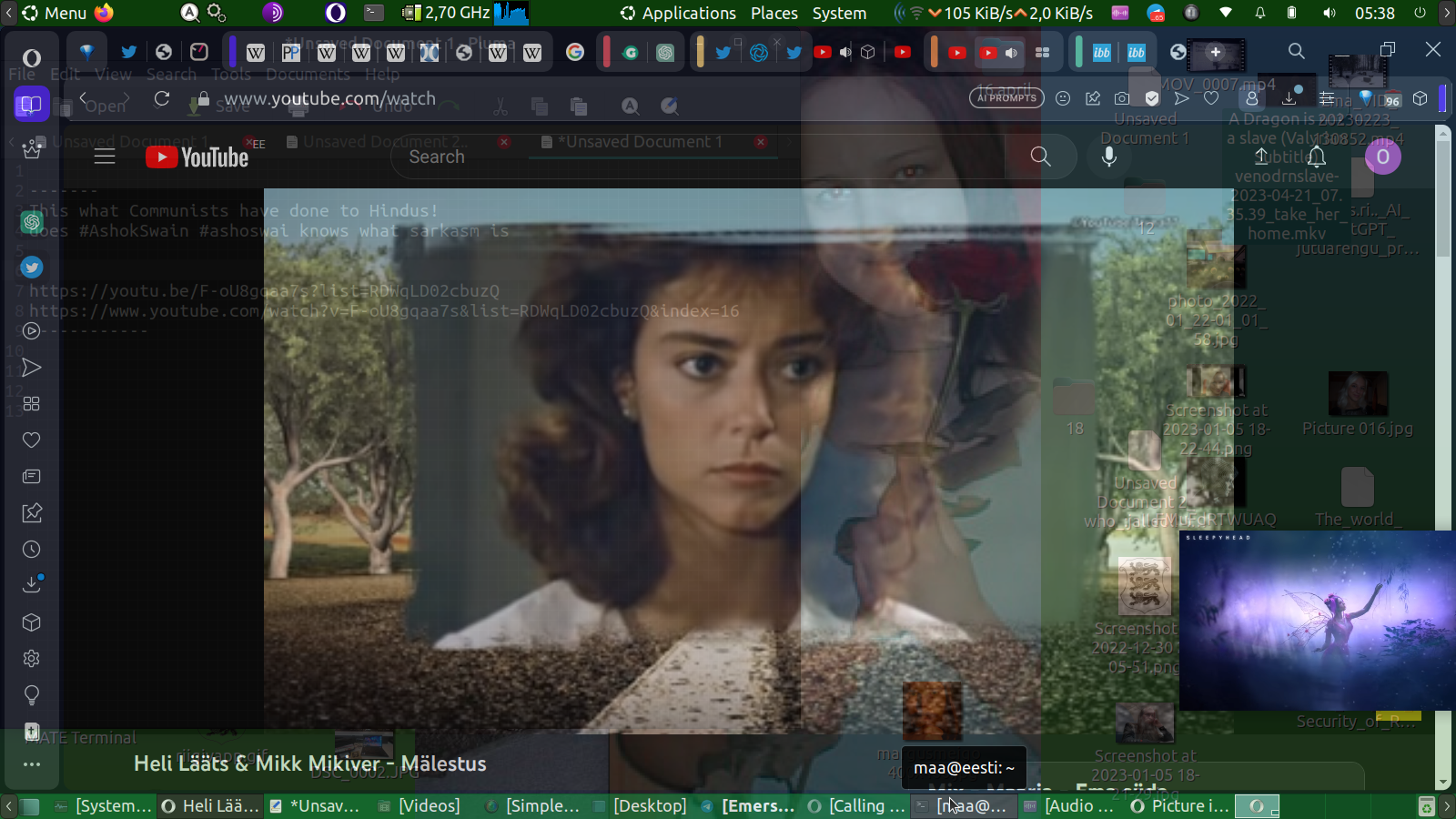The width and height of the screenshot is (1456, 819).
Task: Open the Easy Setup sliders icon
Action: (x=1328, y=98)
